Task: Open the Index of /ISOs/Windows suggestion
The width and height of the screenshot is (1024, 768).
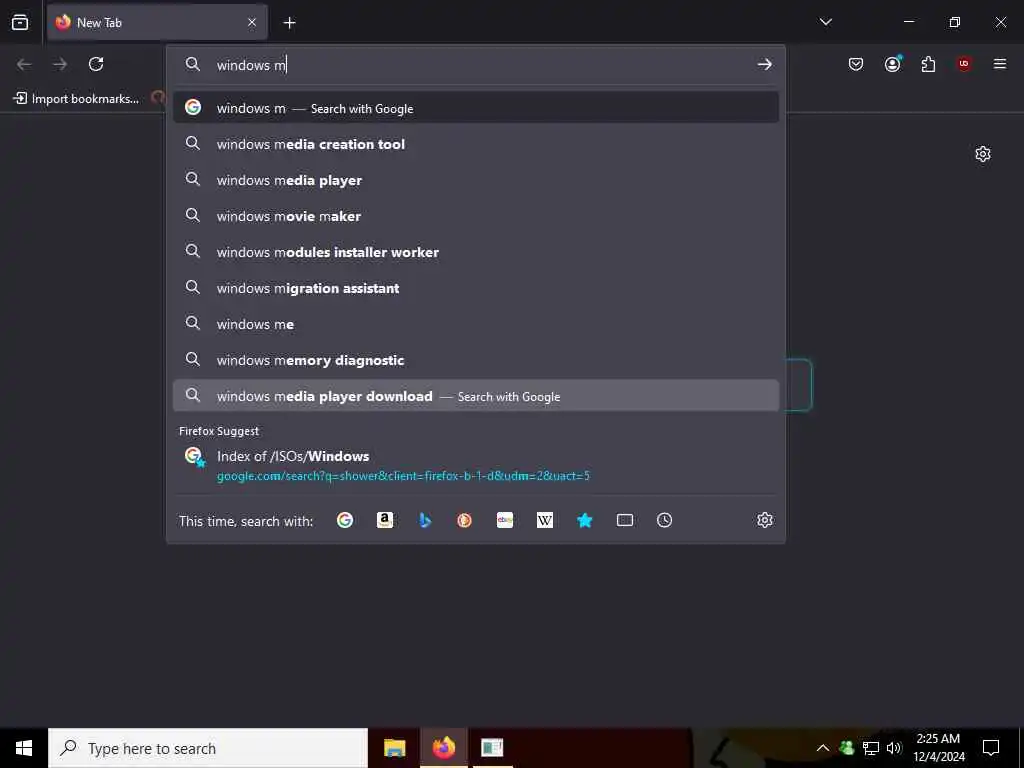Action: tap(475, 466)
